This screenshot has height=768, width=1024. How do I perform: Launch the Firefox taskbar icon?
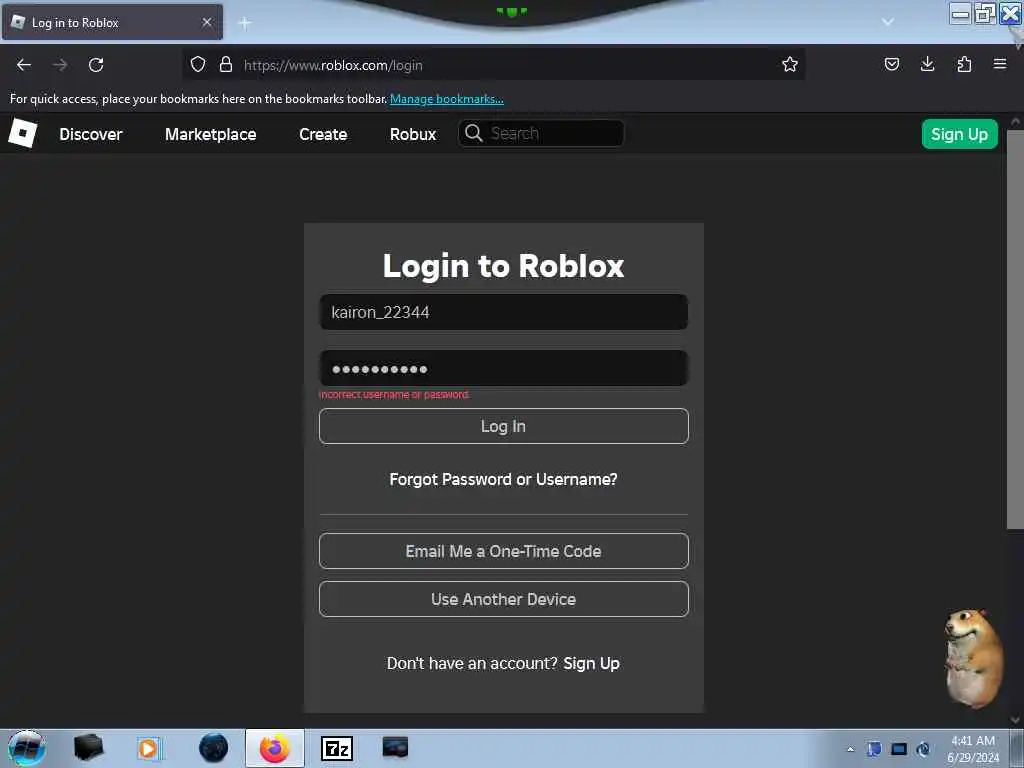click(275, 748)
